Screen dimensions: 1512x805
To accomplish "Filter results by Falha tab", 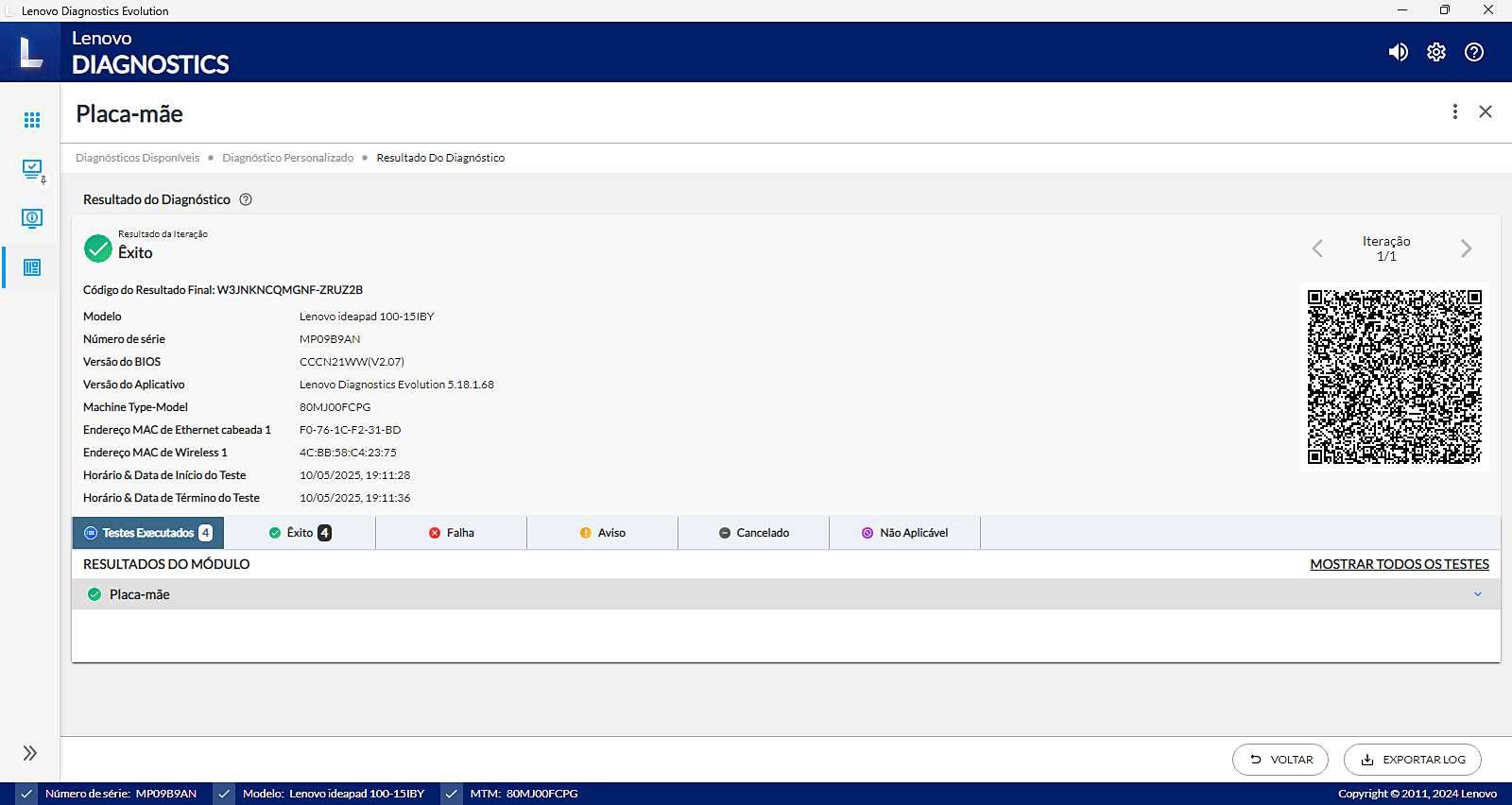I will coord(451,533).
